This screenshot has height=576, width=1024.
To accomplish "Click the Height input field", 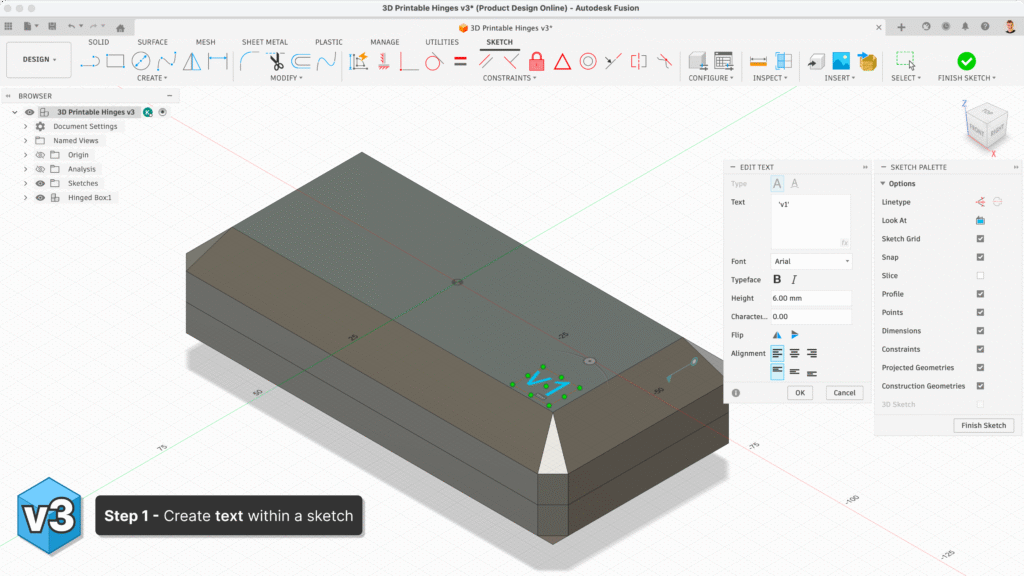I will tap(811, 298).
